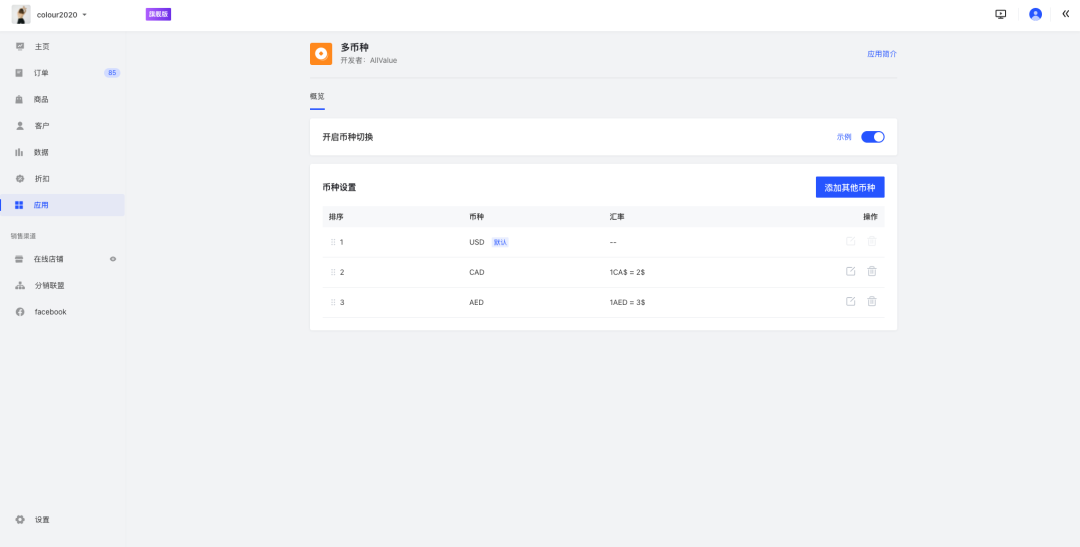Click the 操作 column header
The height and width of the screenshot is (547, 1080).
871,217
